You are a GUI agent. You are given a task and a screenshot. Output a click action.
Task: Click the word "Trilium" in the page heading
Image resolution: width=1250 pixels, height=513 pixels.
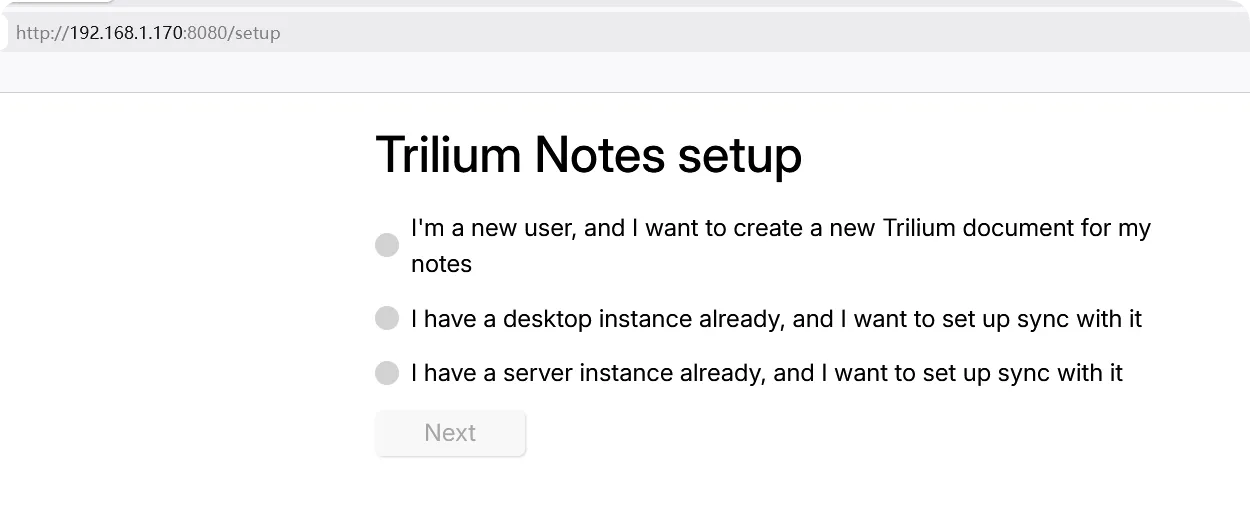pyautogui.click(x=448, y=155)
